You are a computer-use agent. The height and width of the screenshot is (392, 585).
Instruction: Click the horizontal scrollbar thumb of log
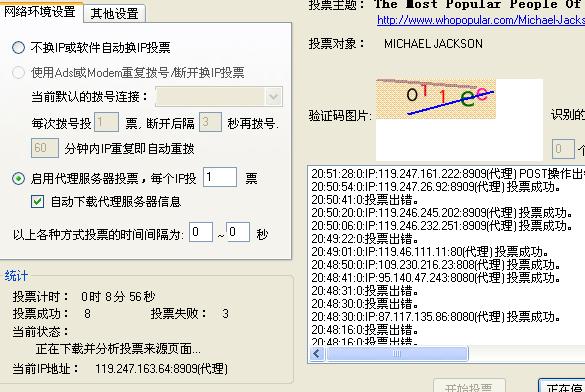pos(397,354)
